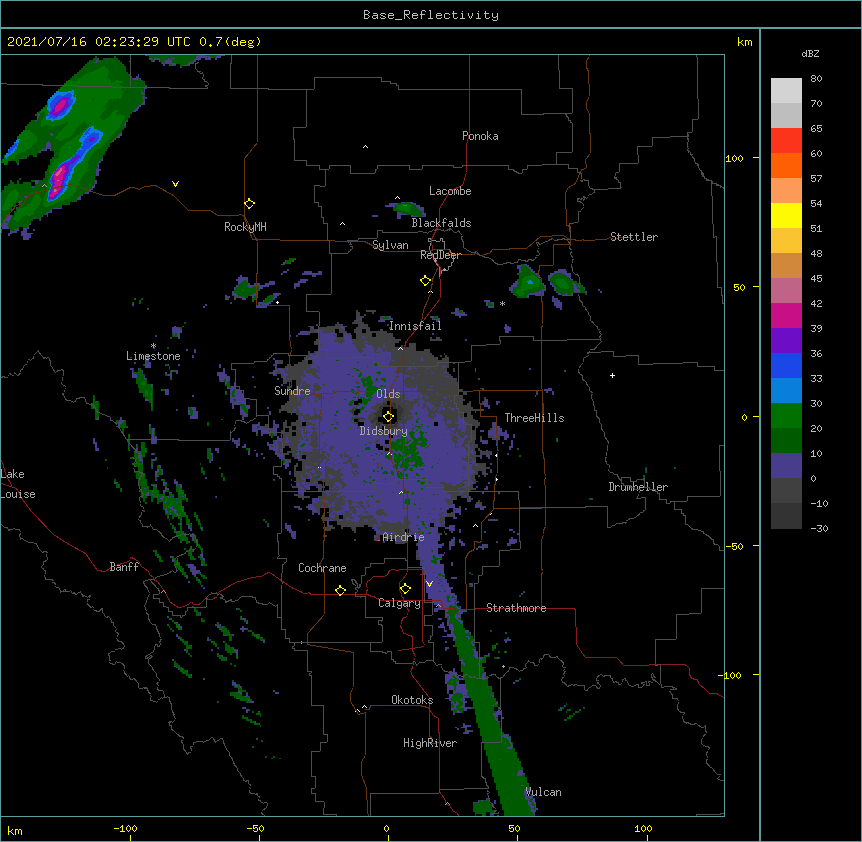Image resolution: width=862 pixels, height=842 pixels.
Task: Select the blue 33-36 dBZ legend swatch
Action: (x=786, y=365)
